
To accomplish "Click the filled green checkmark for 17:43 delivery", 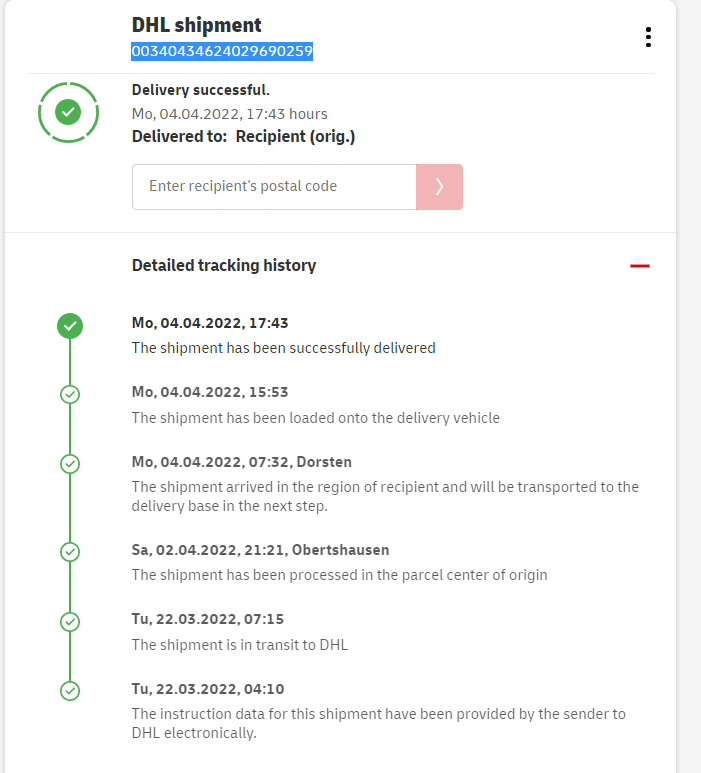I will [x=70, y=326].
